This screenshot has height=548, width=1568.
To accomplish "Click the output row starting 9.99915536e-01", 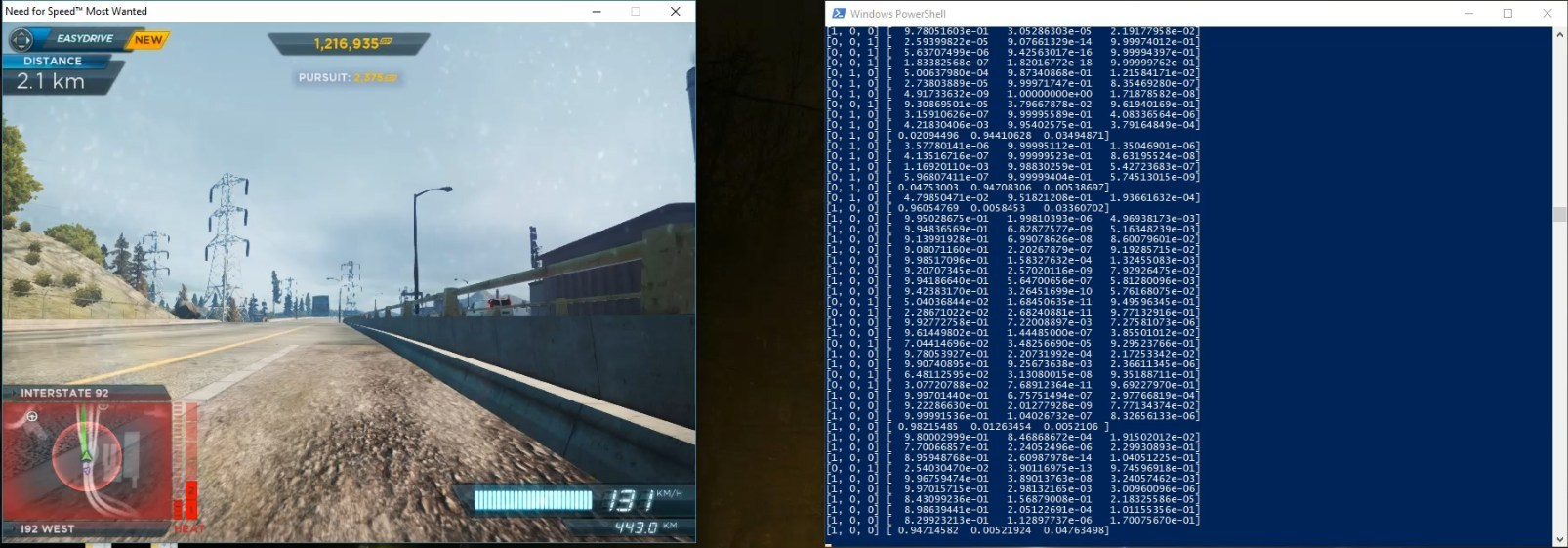I will 1013,416.
